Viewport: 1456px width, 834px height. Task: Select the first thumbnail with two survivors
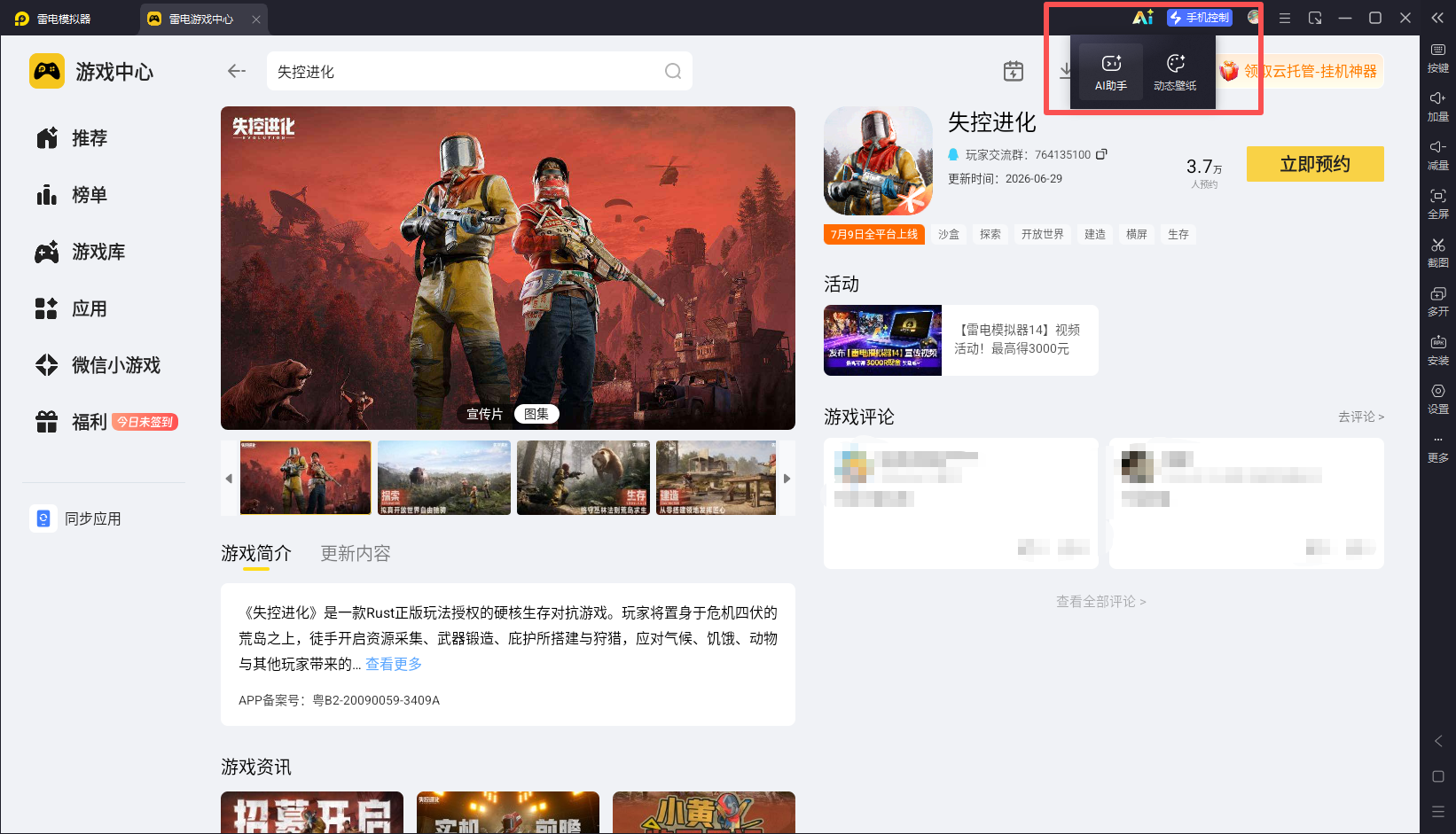[x=306, y=478]
